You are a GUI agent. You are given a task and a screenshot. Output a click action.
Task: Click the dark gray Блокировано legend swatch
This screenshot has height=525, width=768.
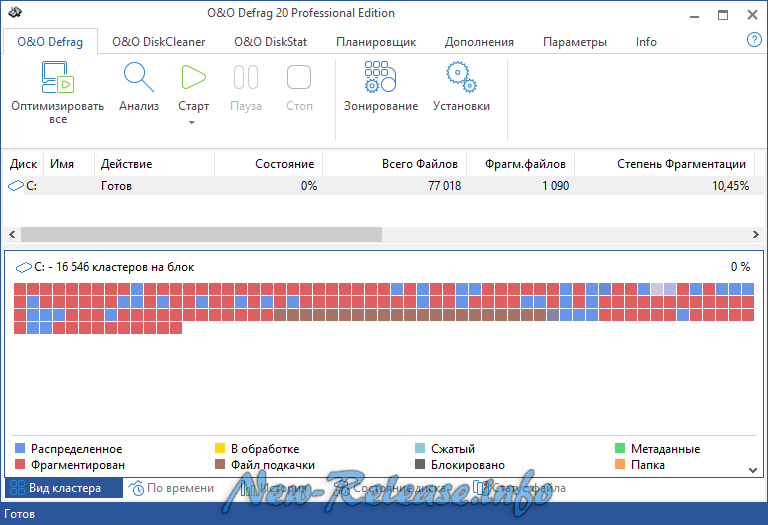420,464
